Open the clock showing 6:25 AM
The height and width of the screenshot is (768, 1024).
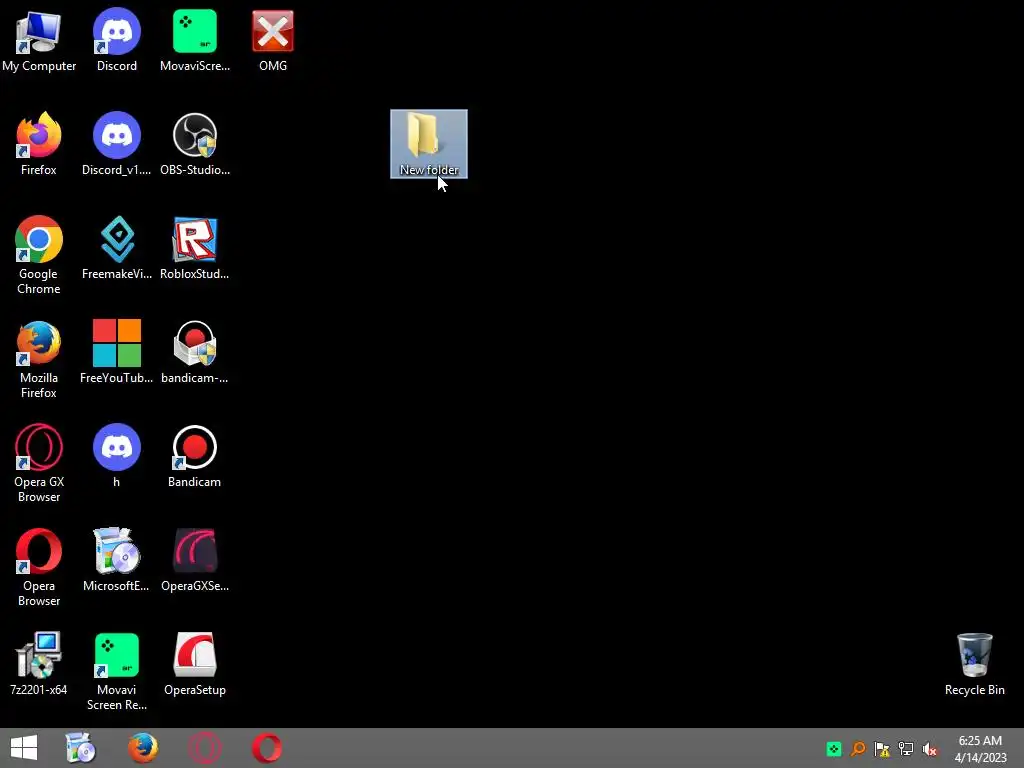[980, 749]
